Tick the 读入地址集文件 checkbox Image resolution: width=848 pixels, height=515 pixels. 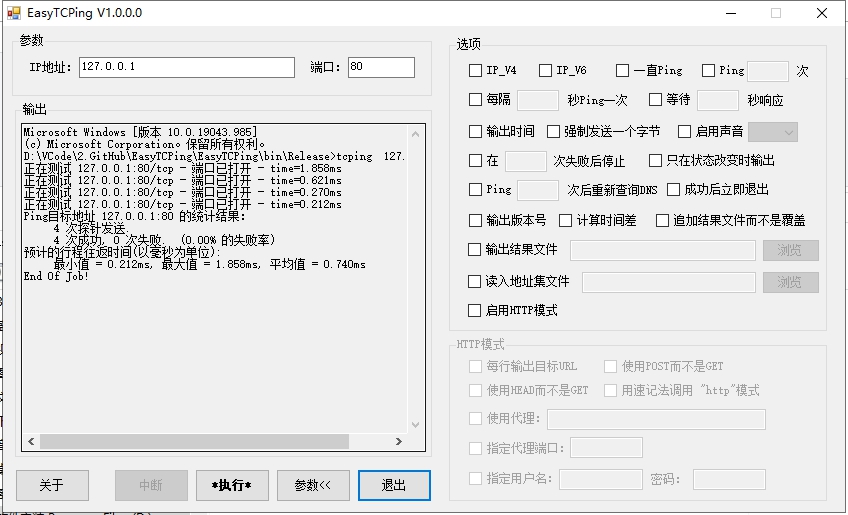point(474,281)
